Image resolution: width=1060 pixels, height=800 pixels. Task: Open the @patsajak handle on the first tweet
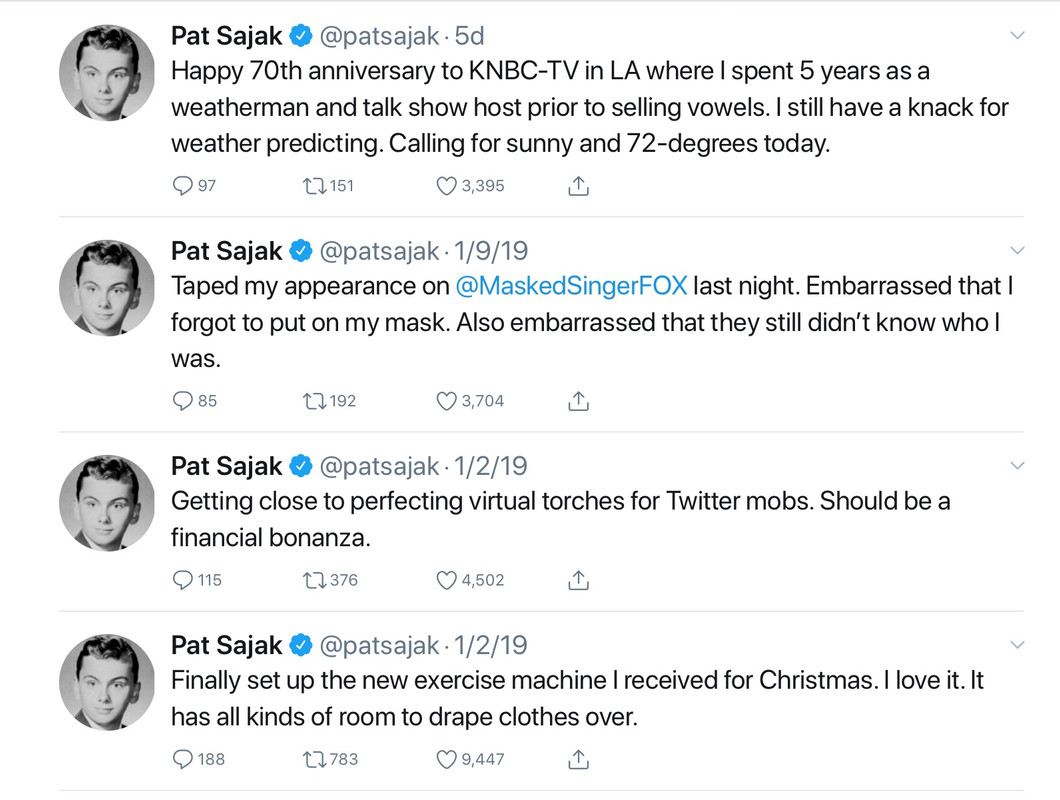tap(379, 37)
